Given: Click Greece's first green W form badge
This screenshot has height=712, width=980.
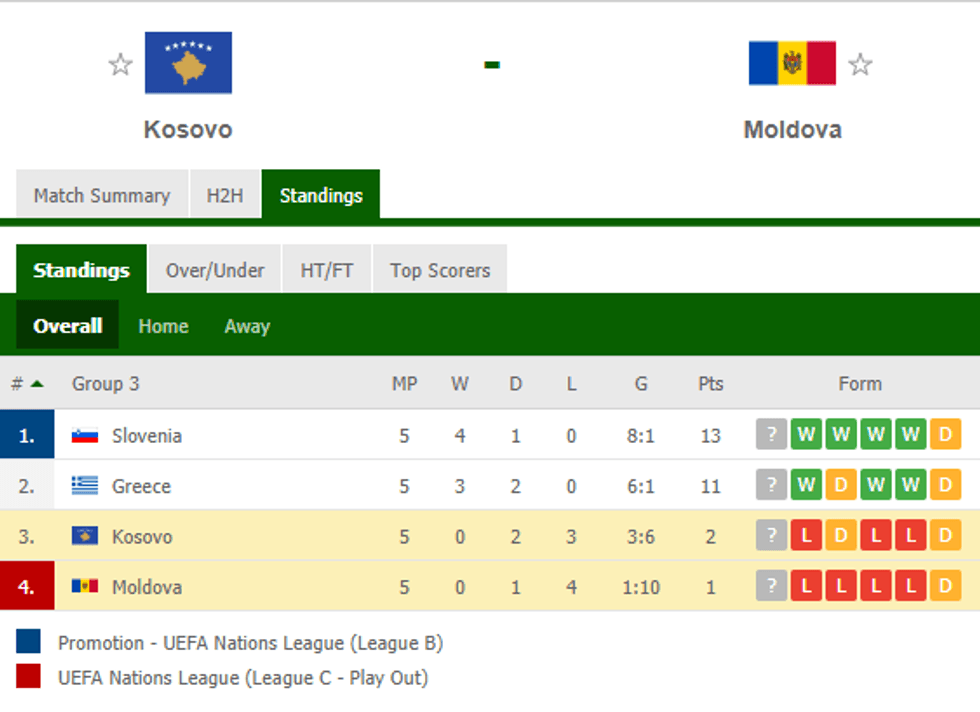Looking at the screenshot, I should pos(806,485).
